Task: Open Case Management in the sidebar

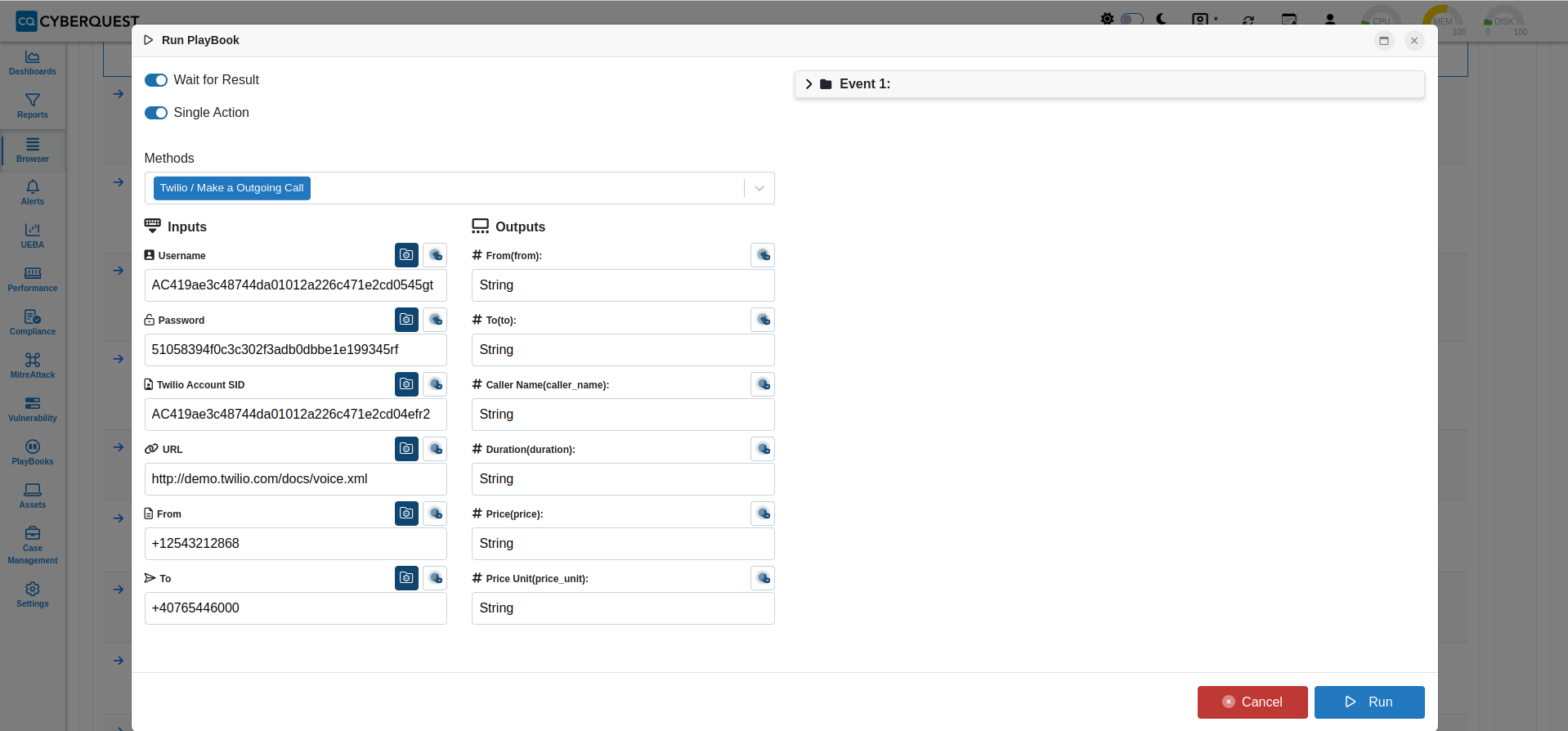Action: point(33,545)
